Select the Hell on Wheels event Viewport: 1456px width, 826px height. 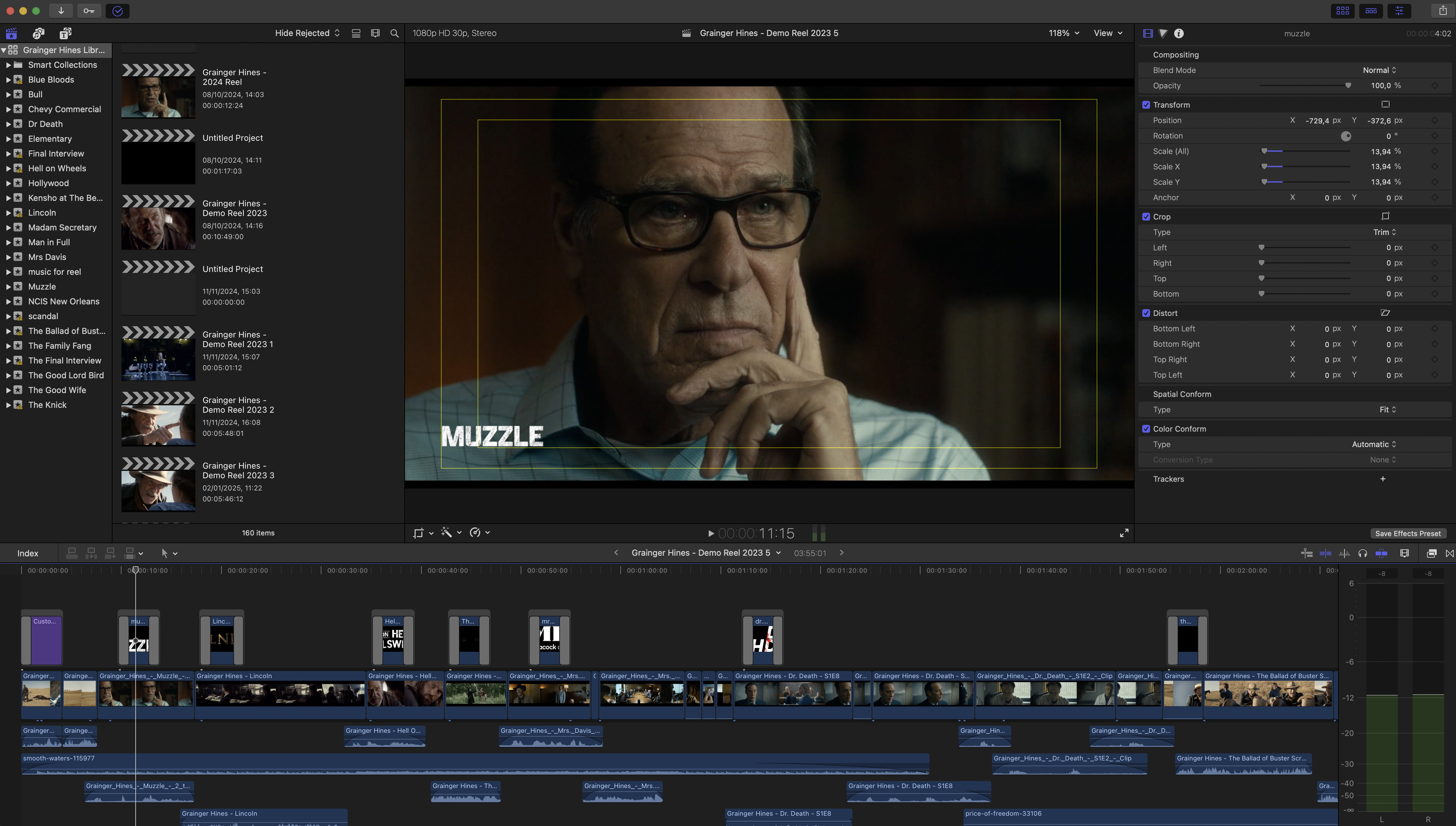(57, 168)
